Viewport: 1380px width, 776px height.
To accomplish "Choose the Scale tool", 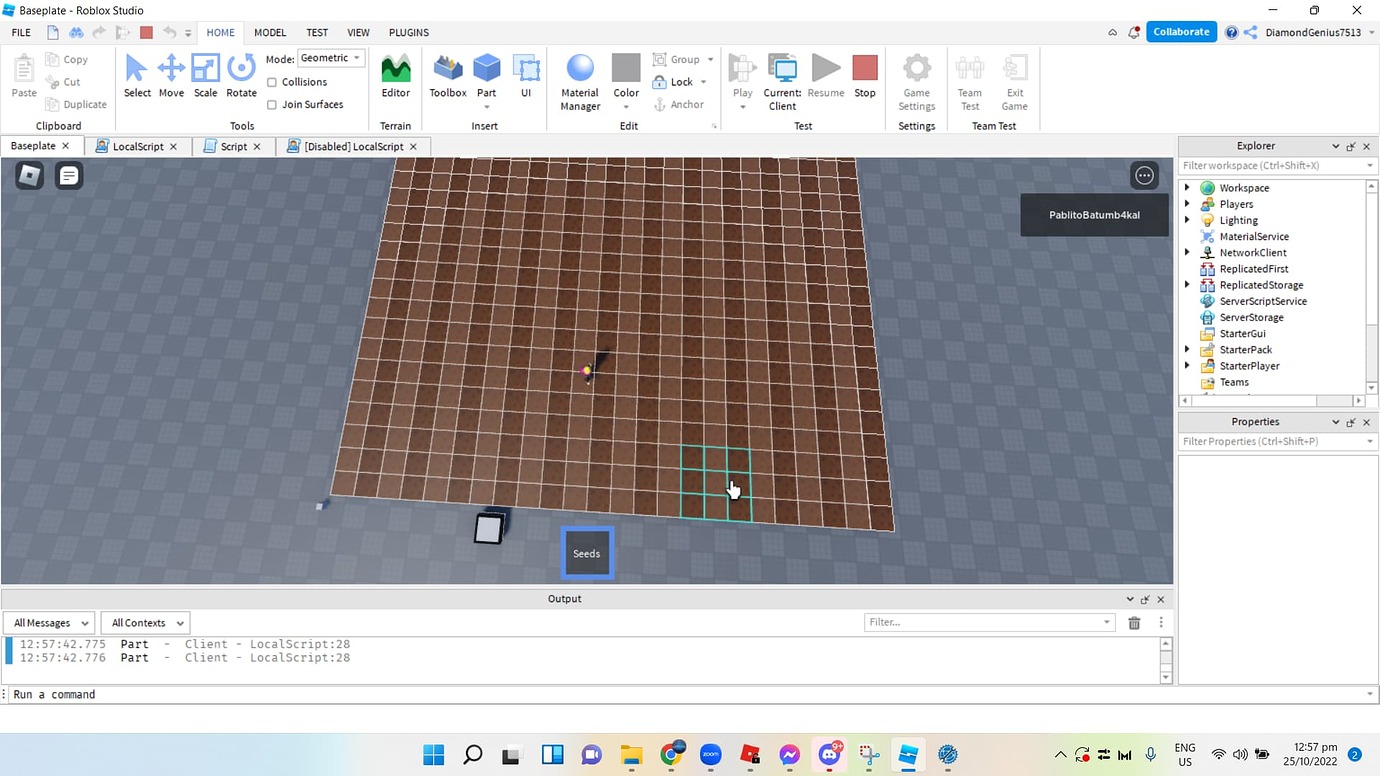I will tap(205, 76).
